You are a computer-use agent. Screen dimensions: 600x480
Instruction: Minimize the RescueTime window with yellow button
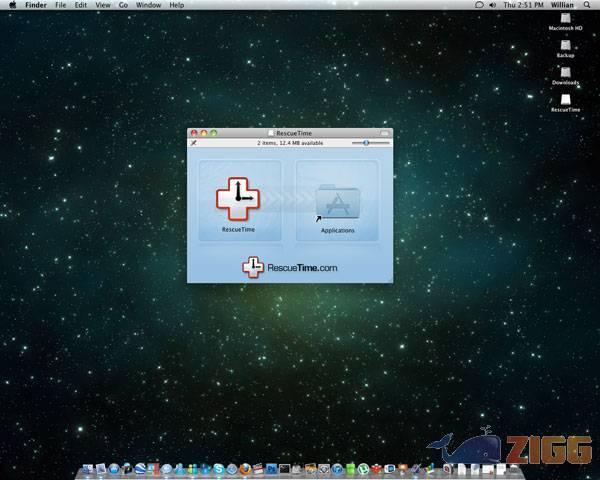pyautogui.click(x=204, y=133)
